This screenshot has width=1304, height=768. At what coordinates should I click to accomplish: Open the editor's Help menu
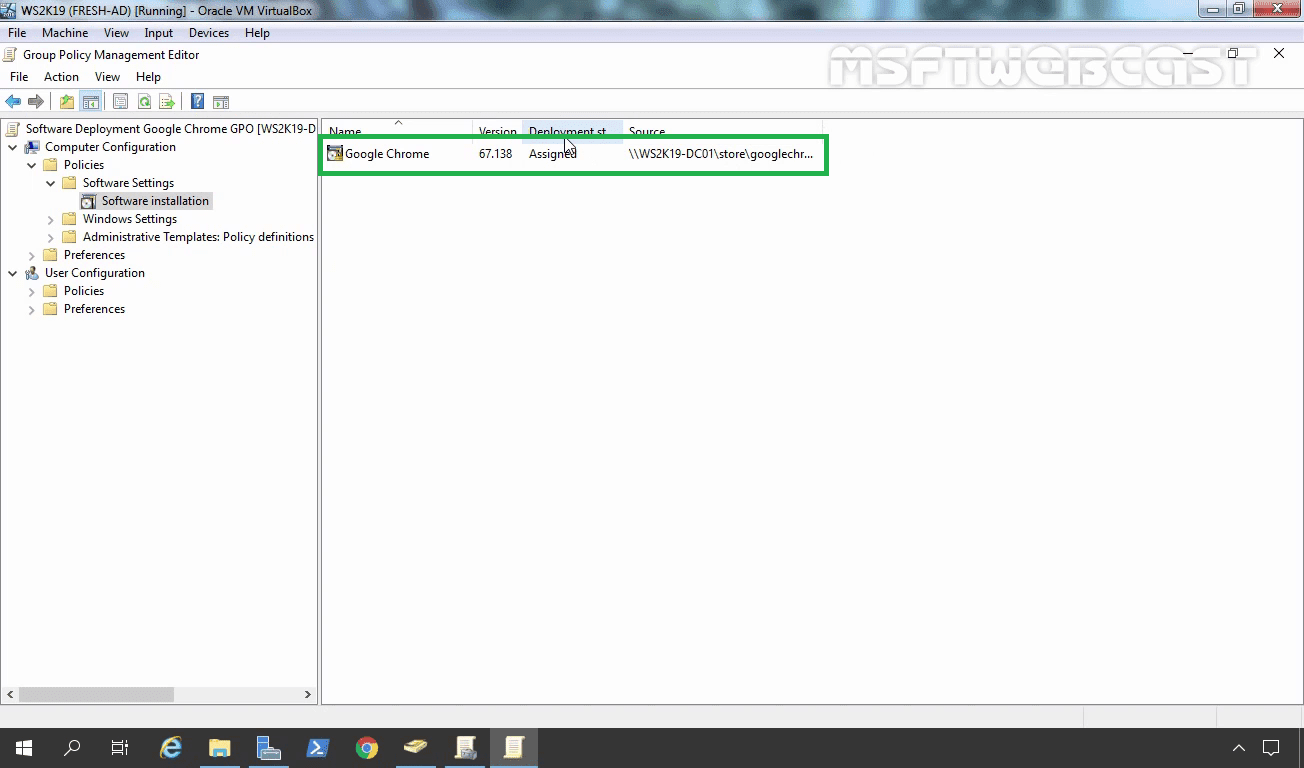point(148,77)
